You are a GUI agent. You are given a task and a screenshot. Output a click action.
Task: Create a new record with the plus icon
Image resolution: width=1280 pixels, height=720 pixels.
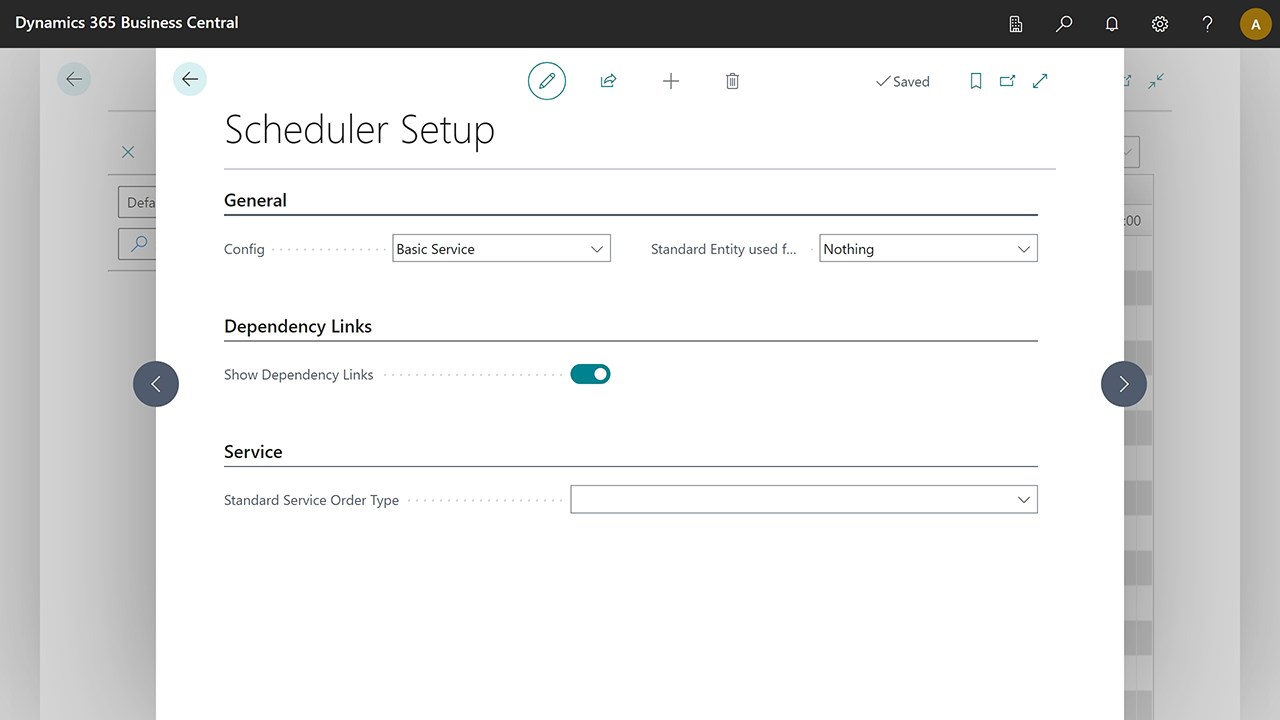[x=670, y=80]
